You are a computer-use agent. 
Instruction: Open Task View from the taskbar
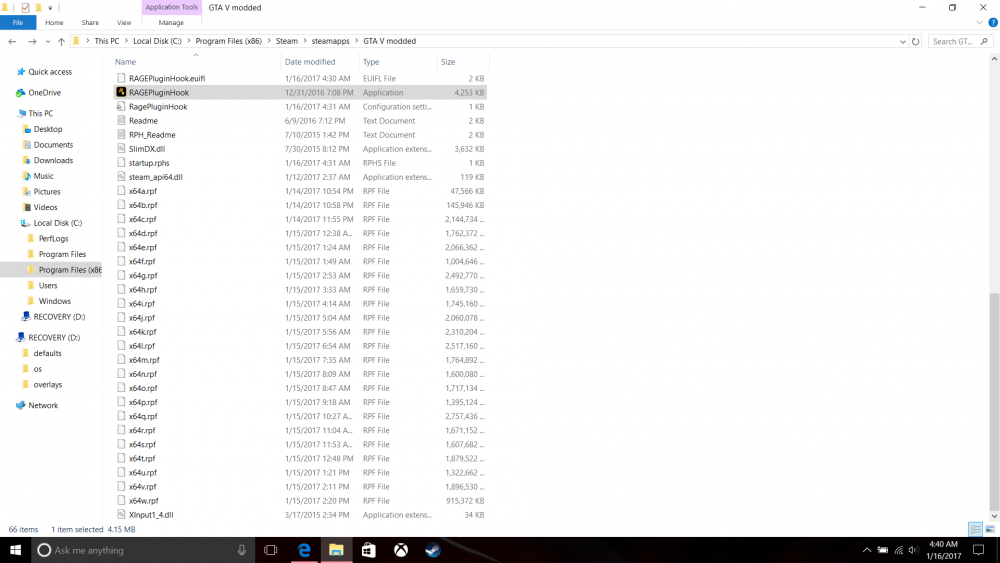click(x=270, y=550)
